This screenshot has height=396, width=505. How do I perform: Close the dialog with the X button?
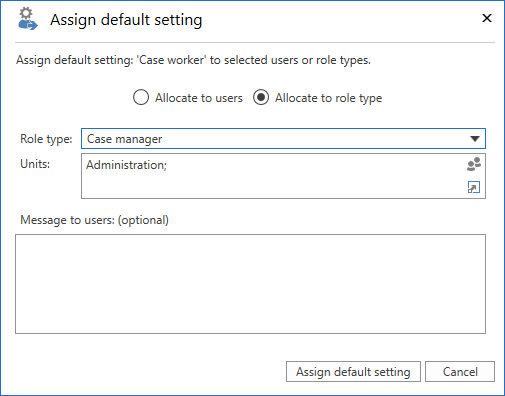[487, 18]
